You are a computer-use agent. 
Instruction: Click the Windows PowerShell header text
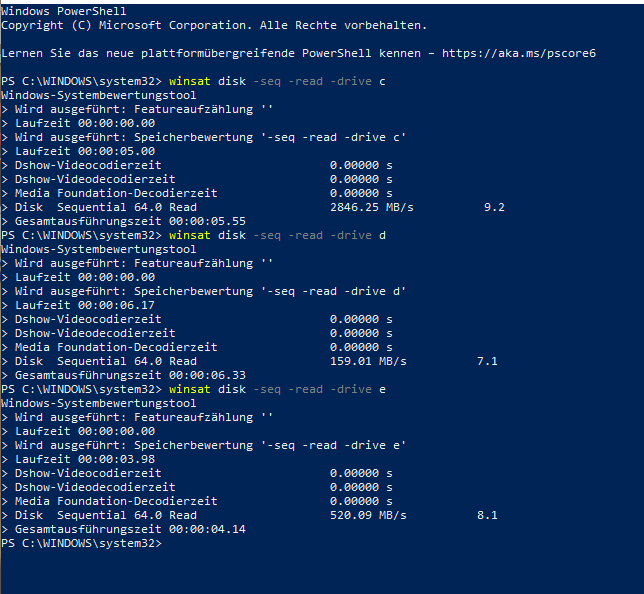(64, 11)
